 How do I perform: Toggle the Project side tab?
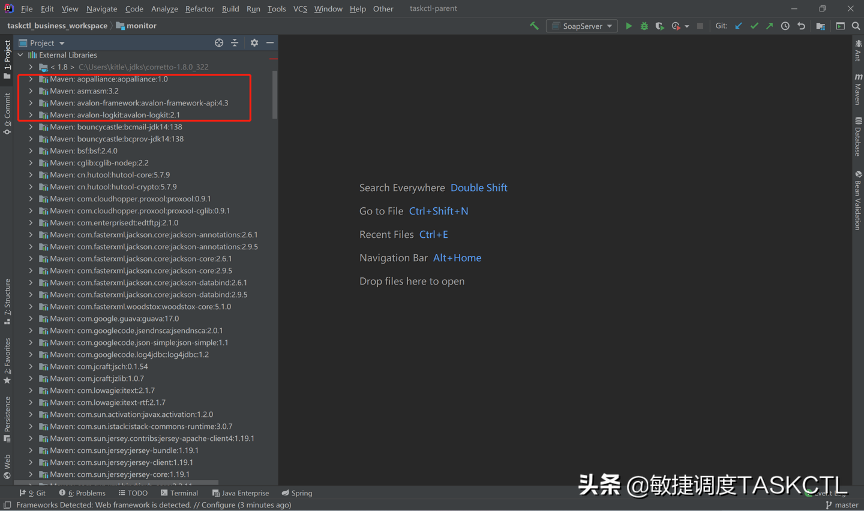tap(7, 60)
